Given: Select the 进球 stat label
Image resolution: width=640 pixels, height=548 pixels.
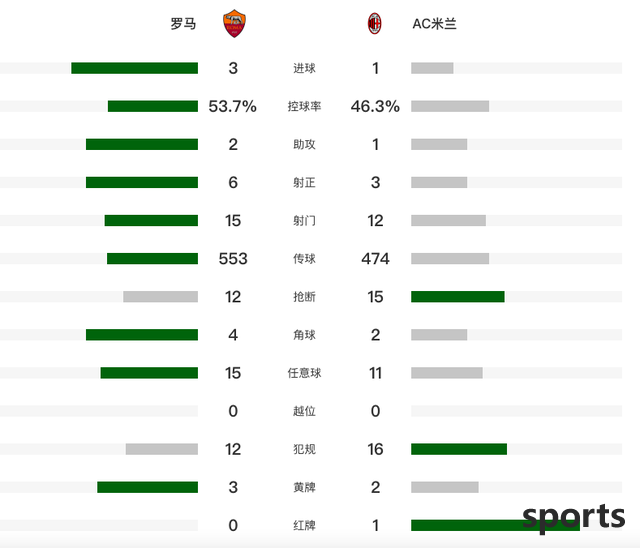Looking at the screenshot, I should (304, 68).
